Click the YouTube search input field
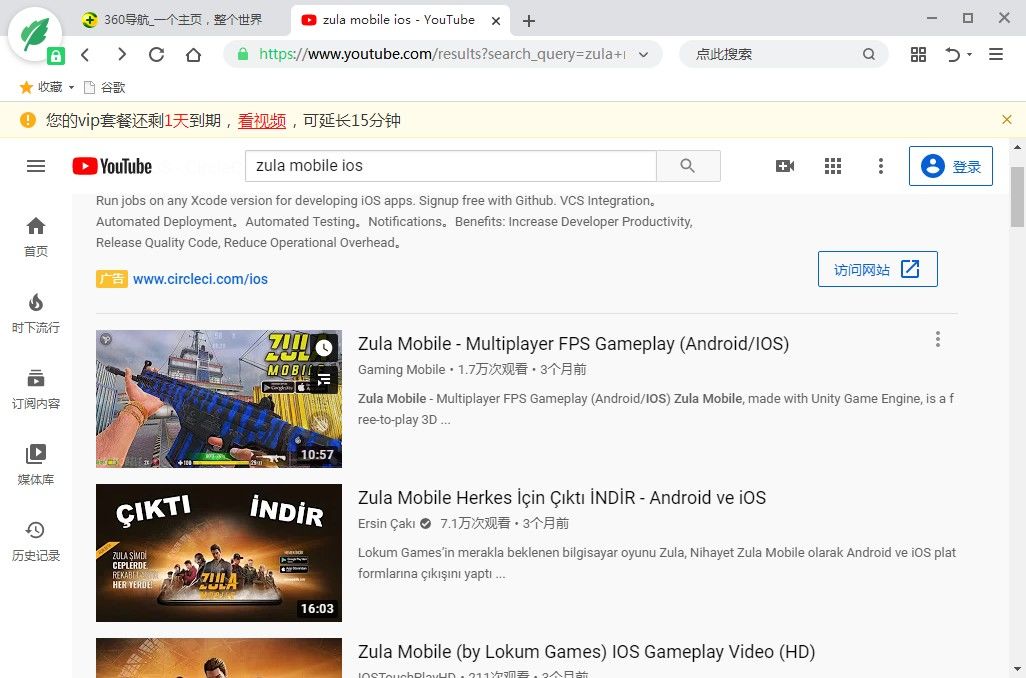 451,166
